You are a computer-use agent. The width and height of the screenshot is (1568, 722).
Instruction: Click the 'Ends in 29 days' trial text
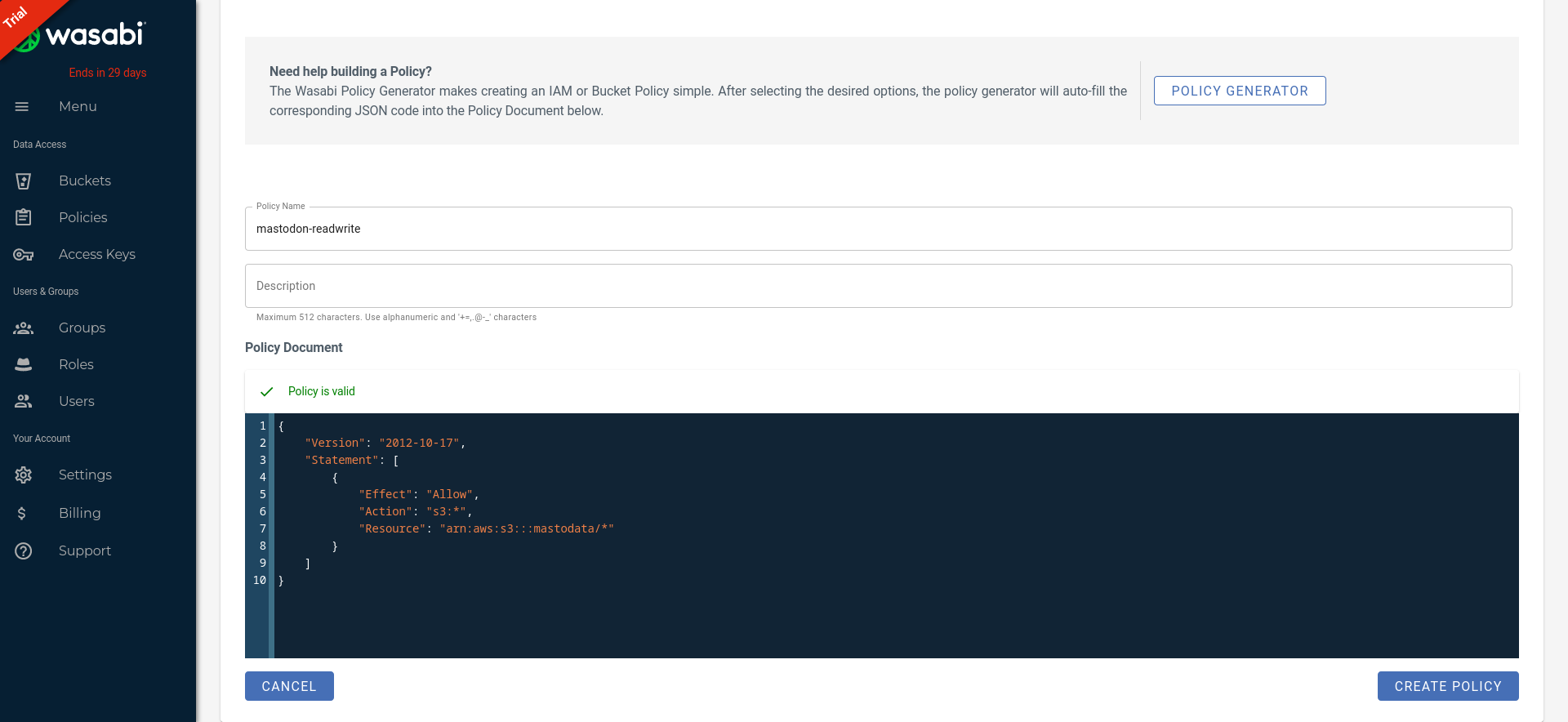click(108, 73)
